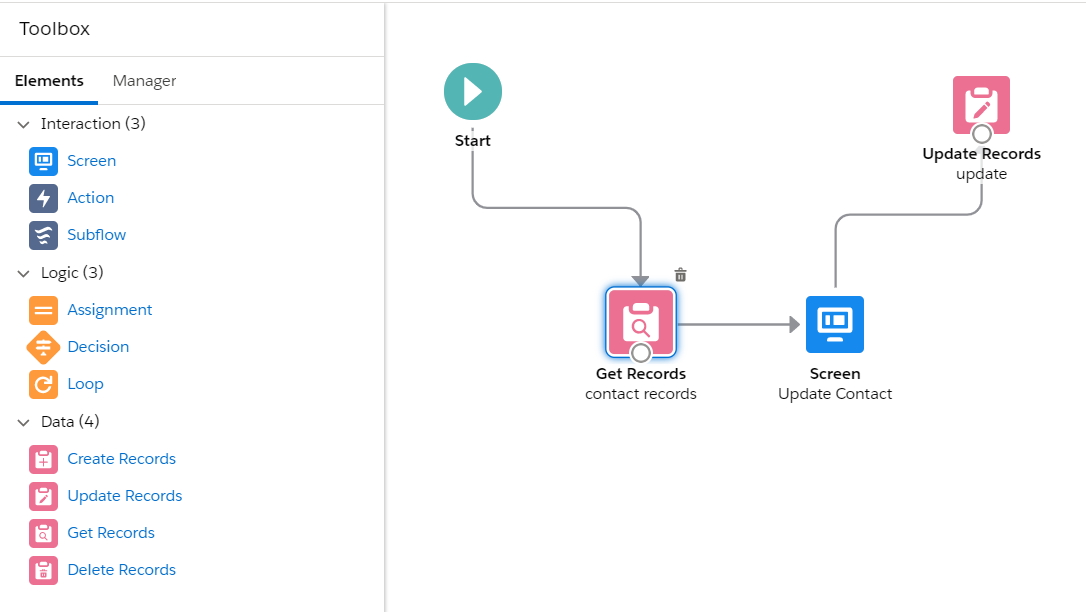The width and height of the screenshot is (1086, 612).
Task: Collapse the Interaction (3) section
Action: pyautogui.click(x=24, y=125)
